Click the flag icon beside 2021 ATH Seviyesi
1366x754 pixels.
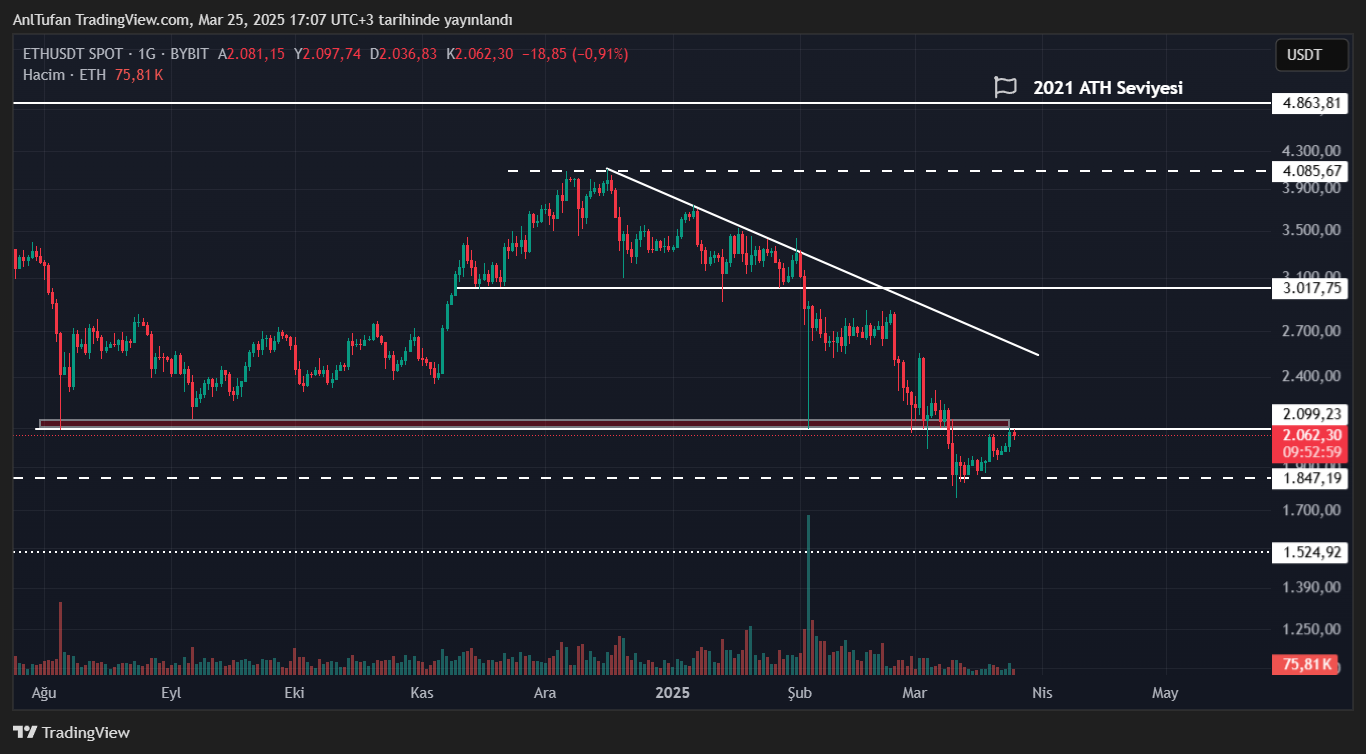tap(1005, 88)
